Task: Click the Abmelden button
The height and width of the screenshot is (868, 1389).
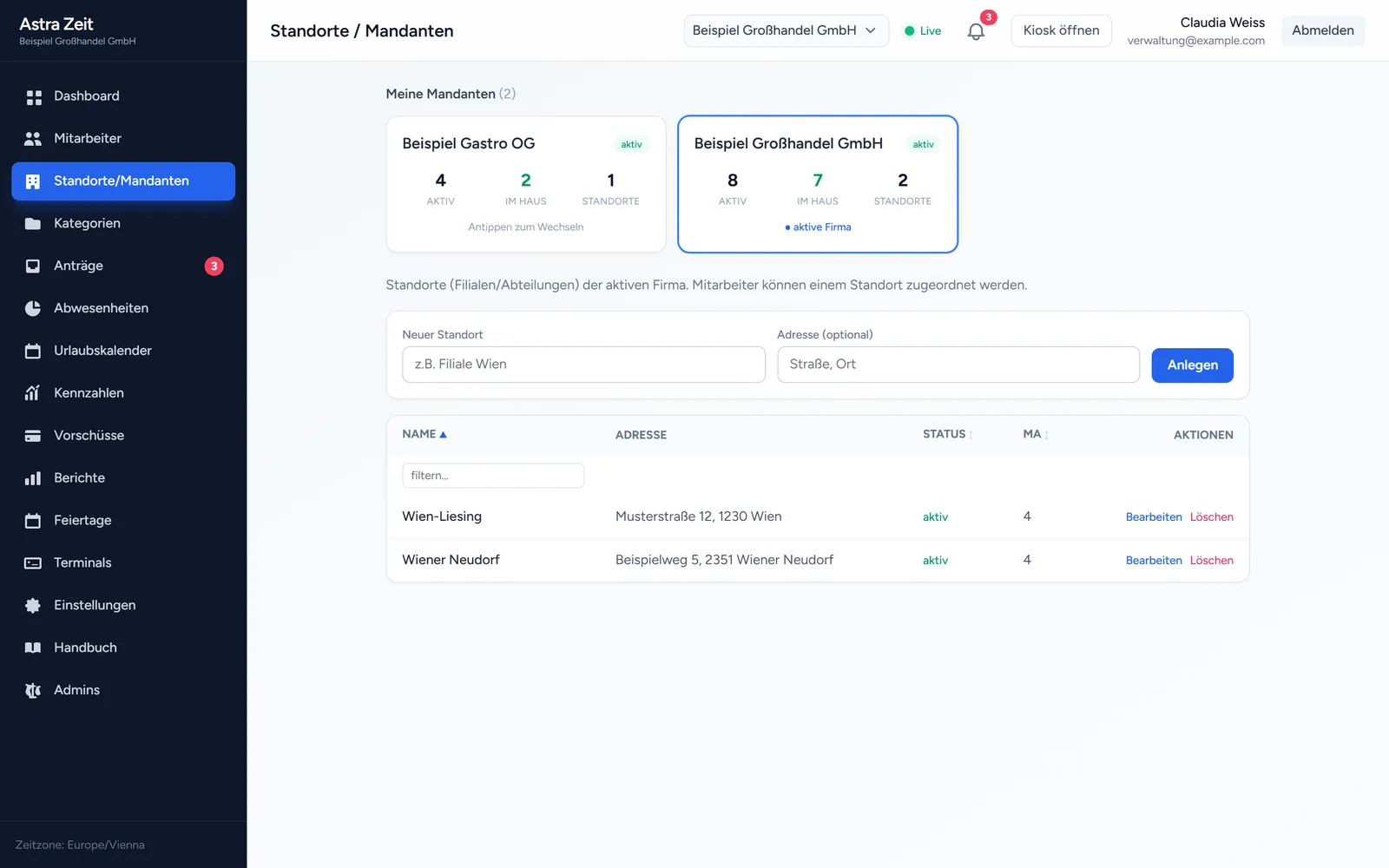Action: coord(1323,30)
